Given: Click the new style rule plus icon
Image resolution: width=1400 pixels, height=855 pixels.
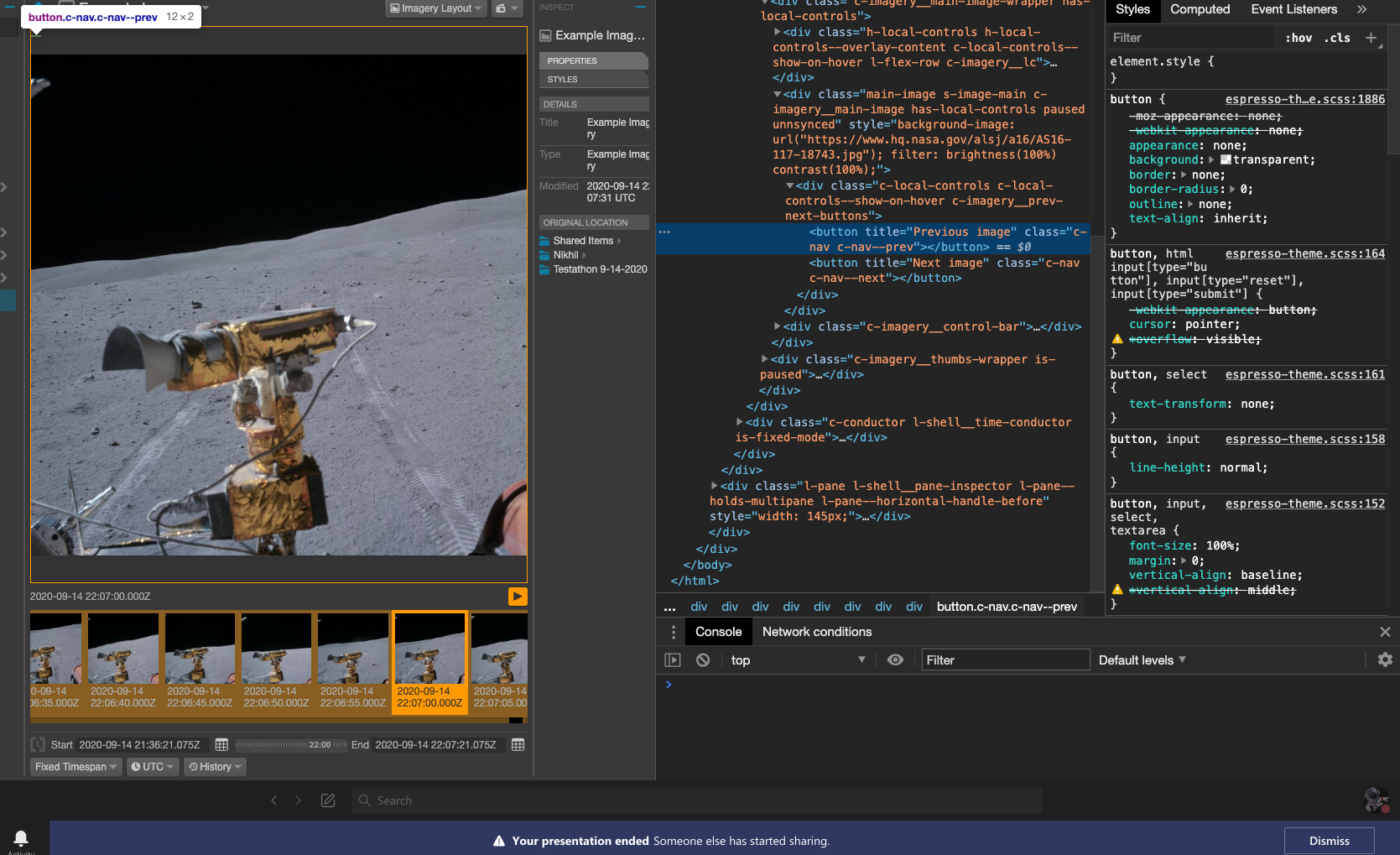Looking at the screenshot, I should (x=1371, y=38).
